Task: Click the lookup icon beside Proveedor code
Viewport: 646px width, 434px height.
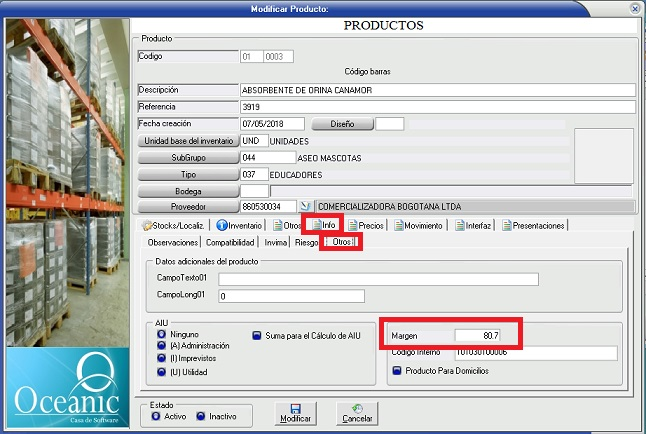Action: click(305, 206)
